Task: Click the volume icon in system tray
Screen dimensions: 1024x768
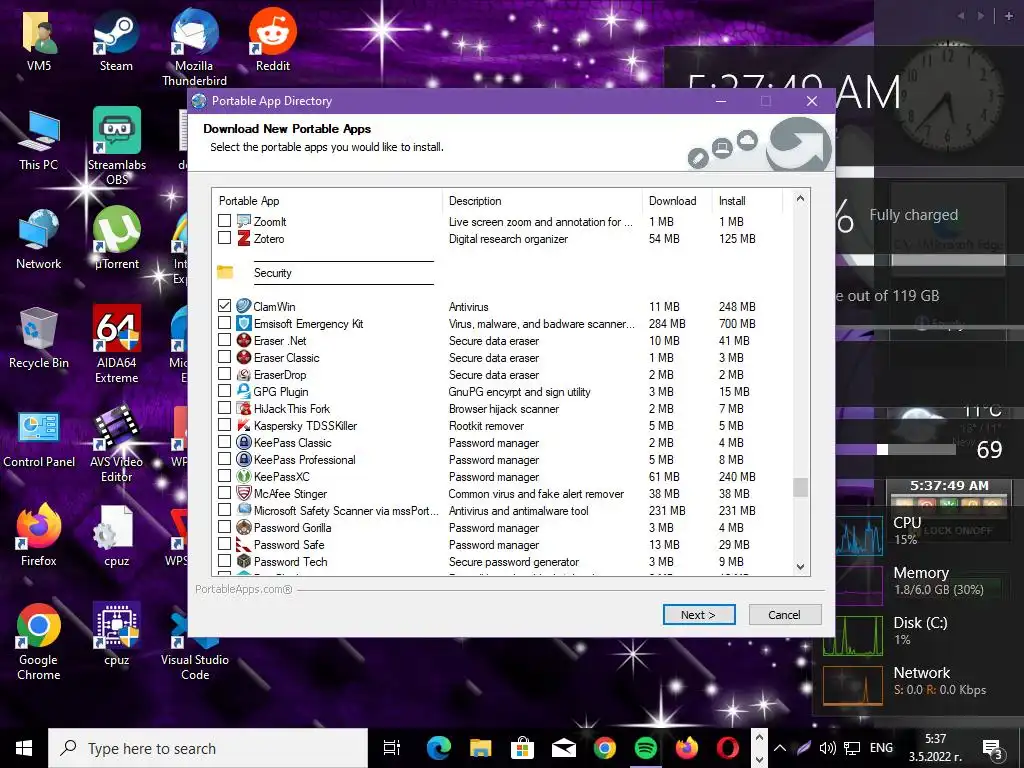Action: 827,748
